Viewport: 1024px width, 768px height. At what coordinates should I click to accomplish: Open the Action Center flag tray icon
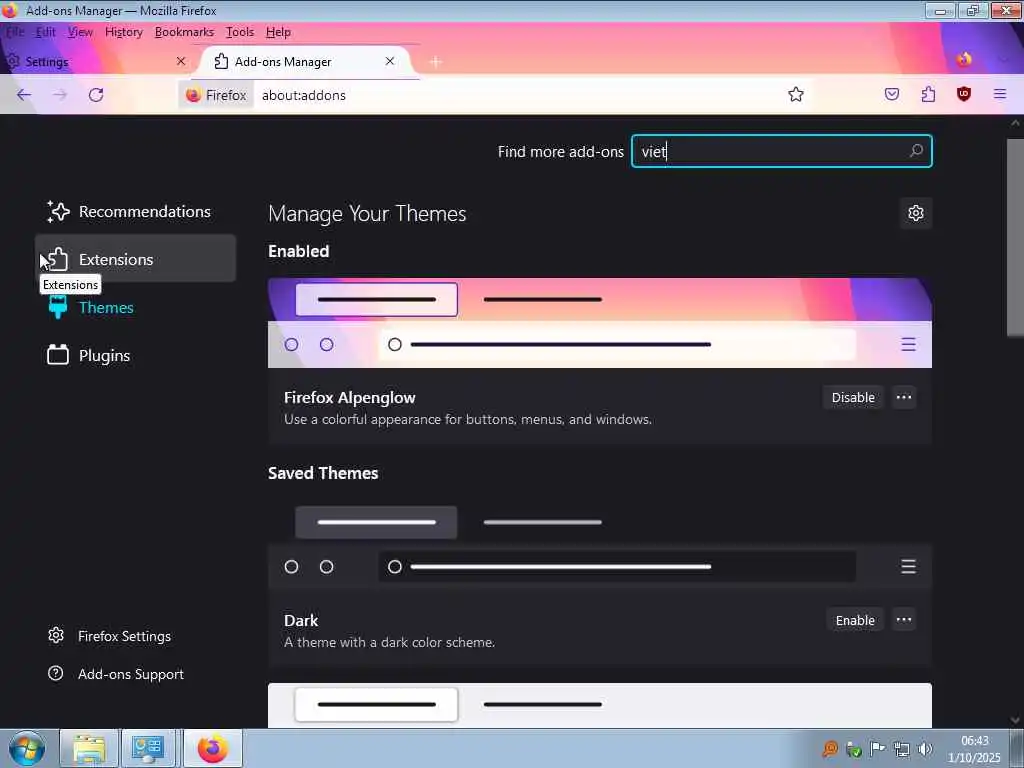point(878,748)
